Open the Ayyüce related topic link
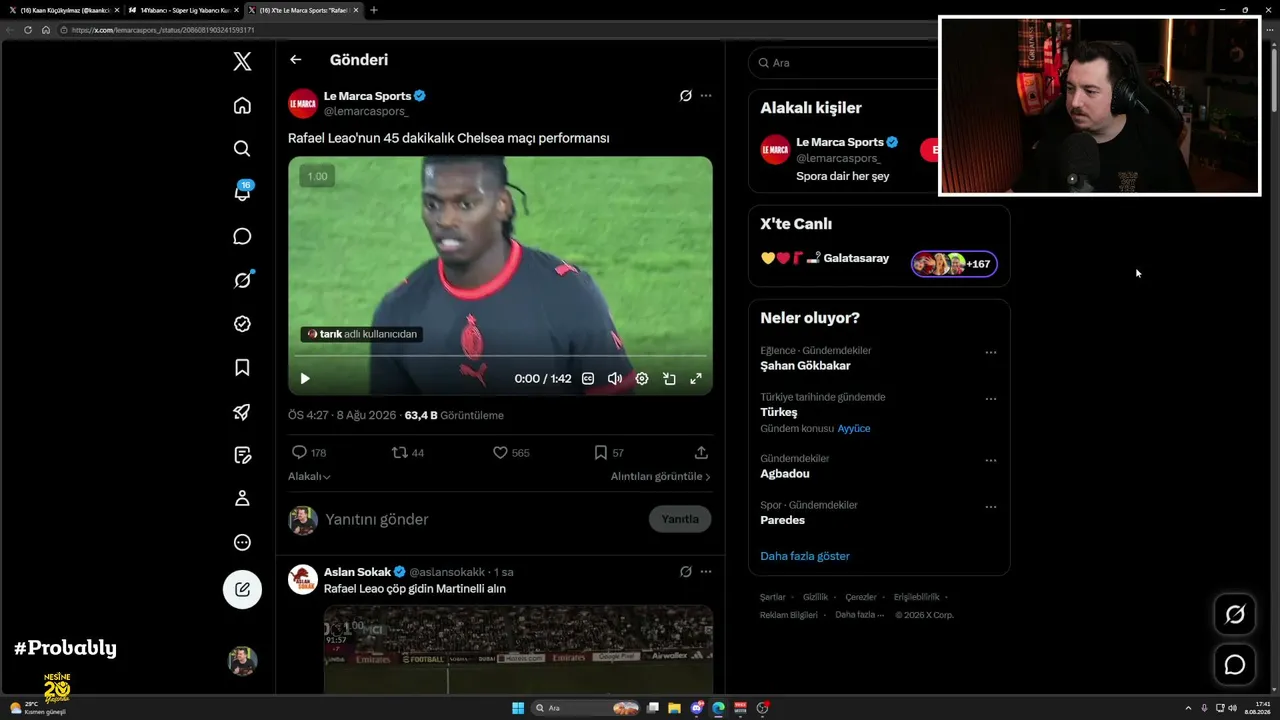 854,429
